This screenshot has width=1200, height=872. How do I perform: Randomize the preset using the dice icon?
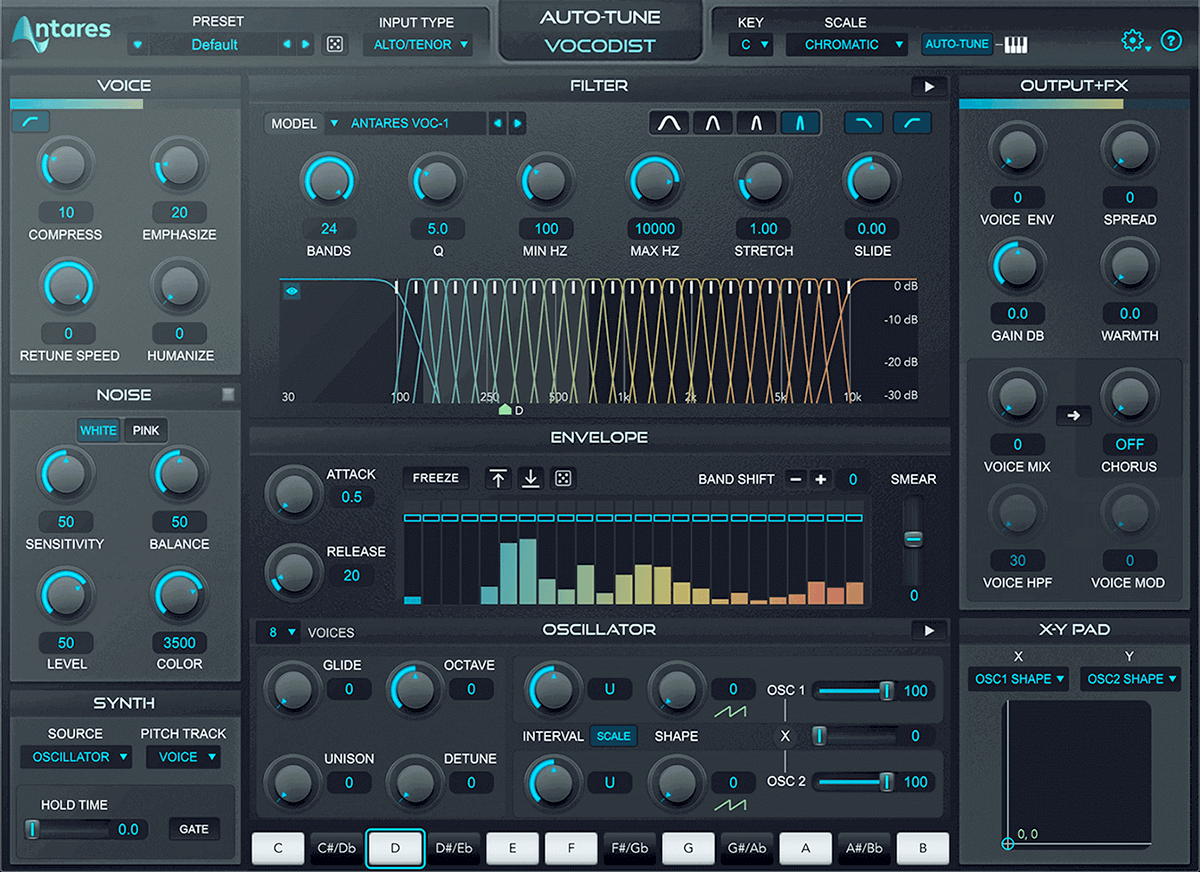(334, 44)
